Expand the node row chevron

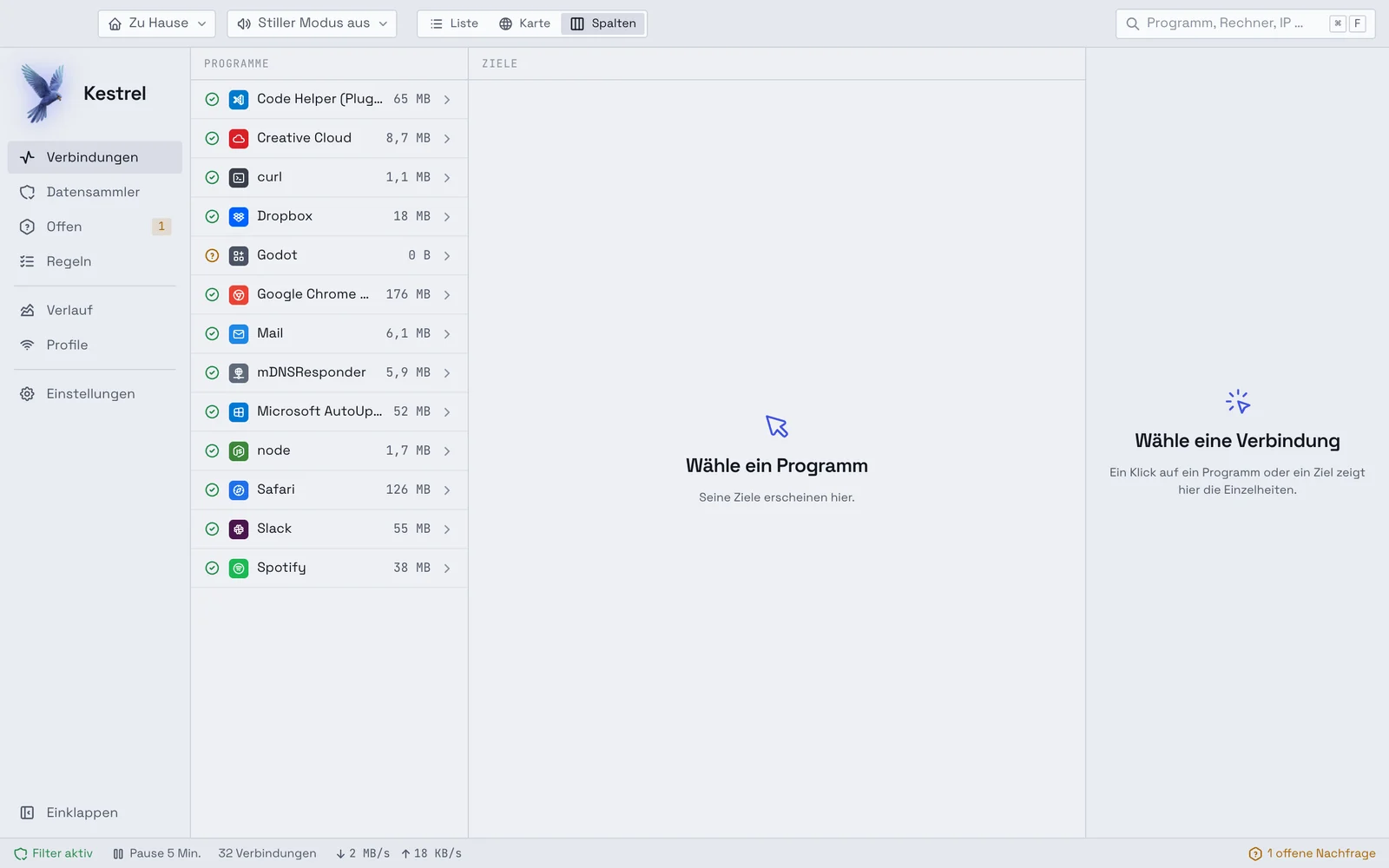click(x=447, y=451)
